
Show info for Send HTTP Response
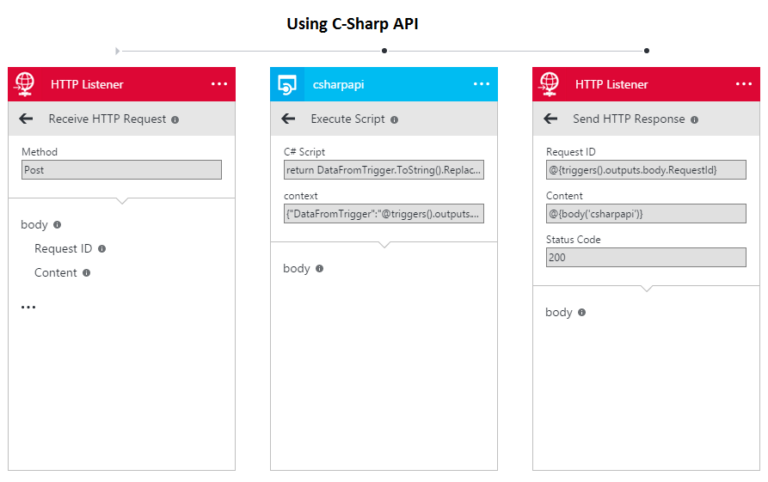click(694, 120)
